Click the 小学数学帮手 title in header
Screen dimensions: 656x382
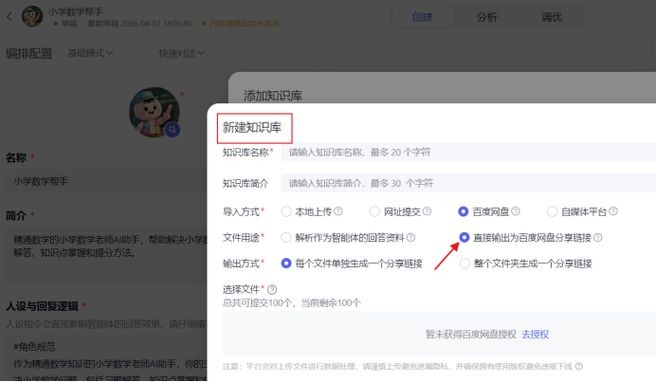pyautogui.click(x=75, y=11)
